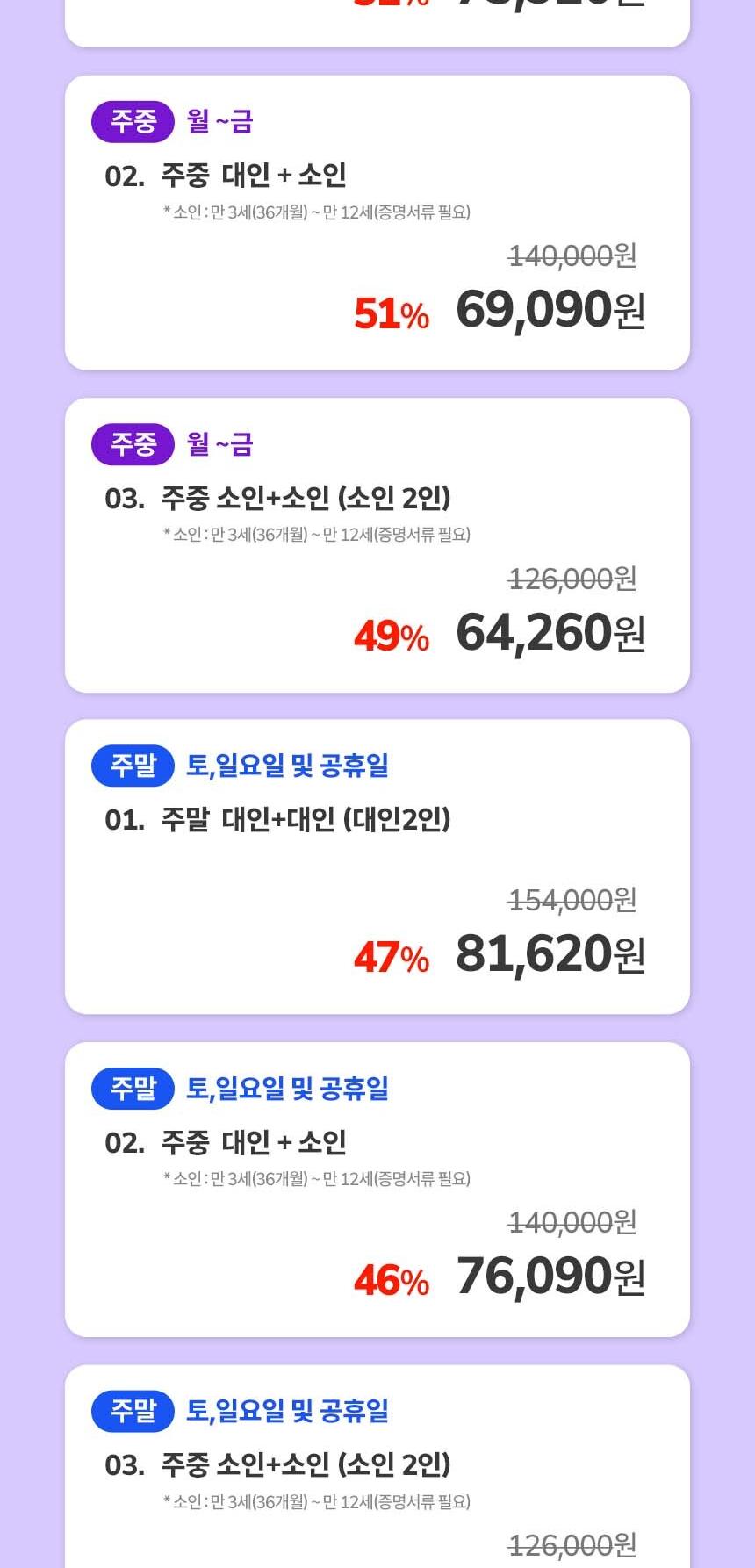Screen dimensions: 755x1568
Task: Click the 주말 badge in the 81,620원 card
Action: click(x=133, y=766)
